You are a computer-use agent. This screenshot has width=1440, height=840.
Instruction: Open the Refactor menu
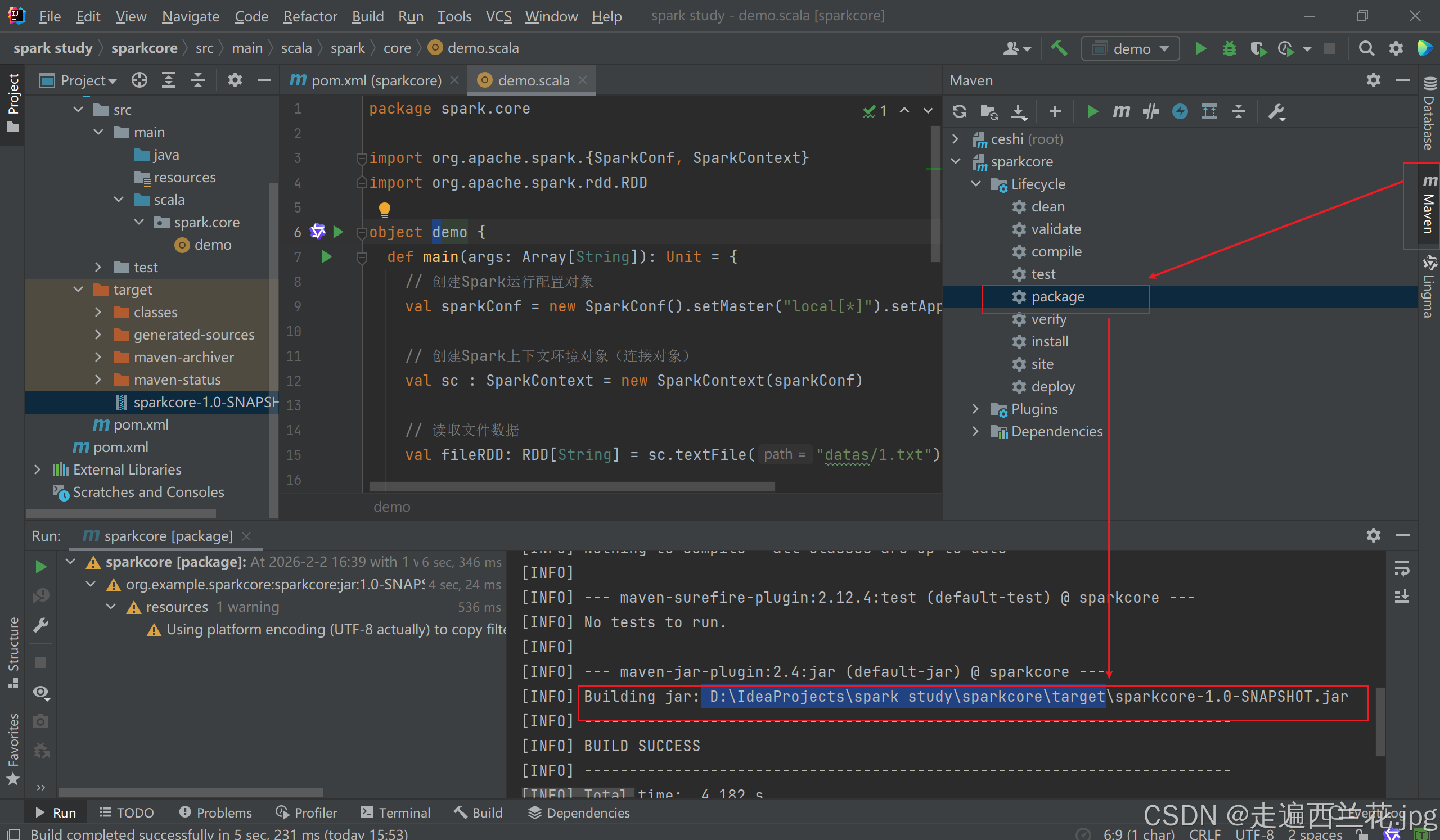point(310,16)
